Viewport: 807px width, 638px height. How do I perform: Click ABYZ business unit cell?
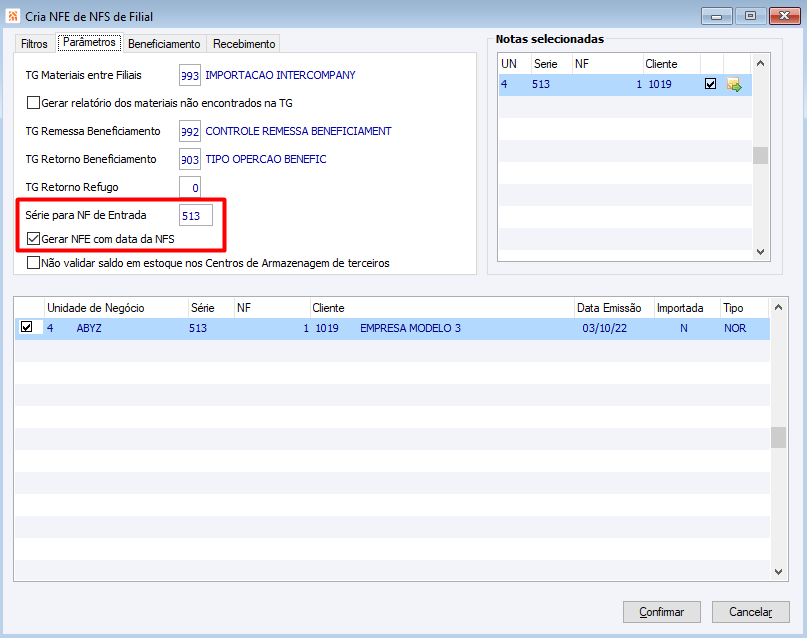(89, 328)
